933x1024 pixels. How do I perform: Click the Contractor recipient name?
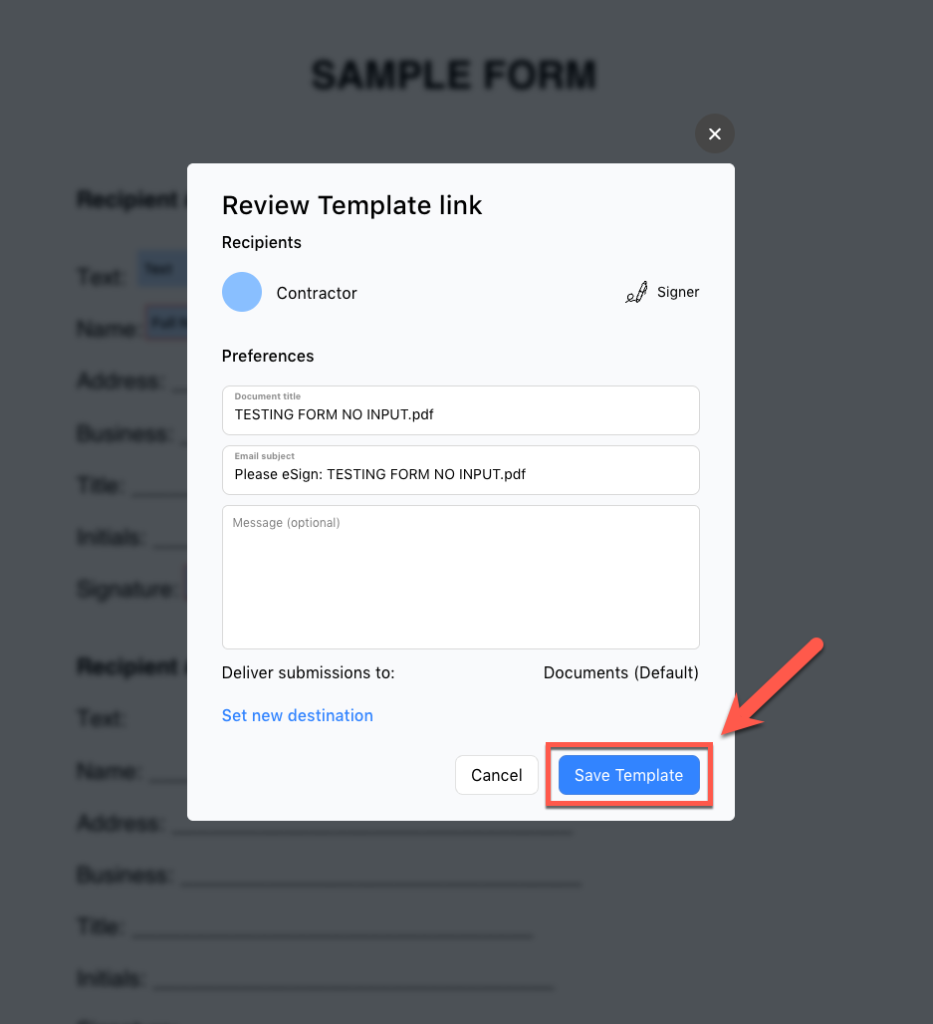click(316, 293)
